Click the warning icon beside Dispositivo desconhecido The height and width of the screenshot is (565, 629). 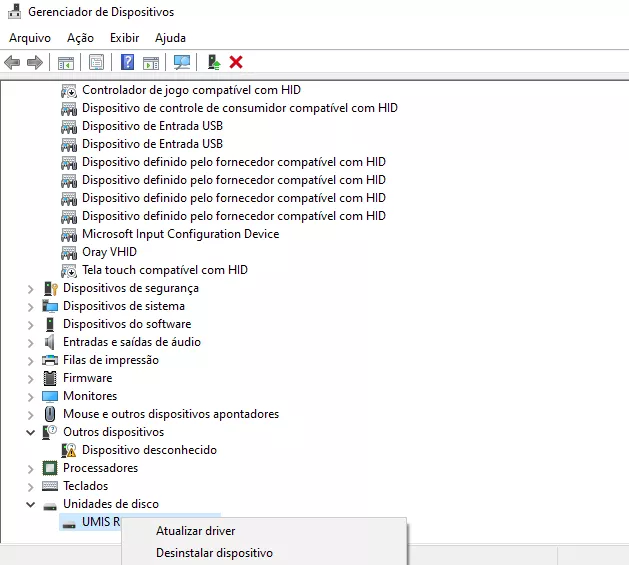(69, 450)
